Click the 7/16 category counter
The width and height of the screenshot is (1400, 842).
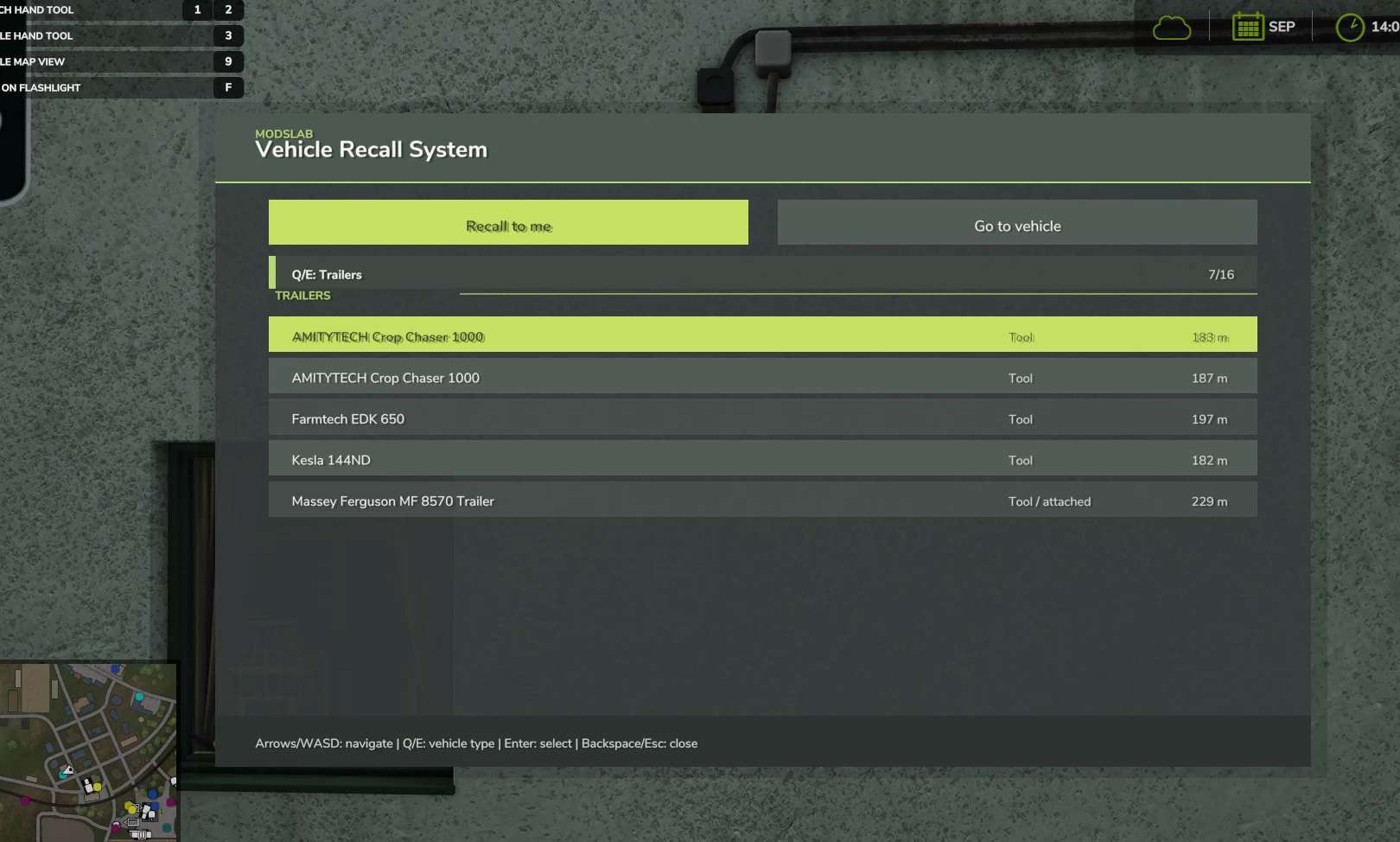click(1220, 274)
